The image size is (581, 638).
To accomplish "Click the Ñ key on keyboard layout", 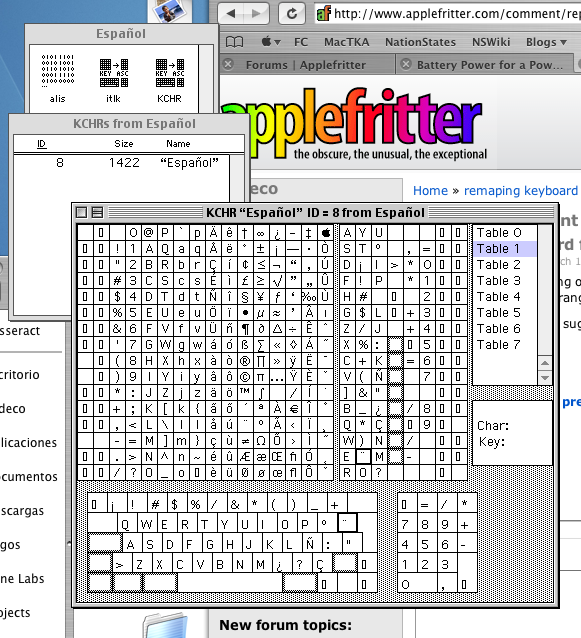I will click(310, 544).
